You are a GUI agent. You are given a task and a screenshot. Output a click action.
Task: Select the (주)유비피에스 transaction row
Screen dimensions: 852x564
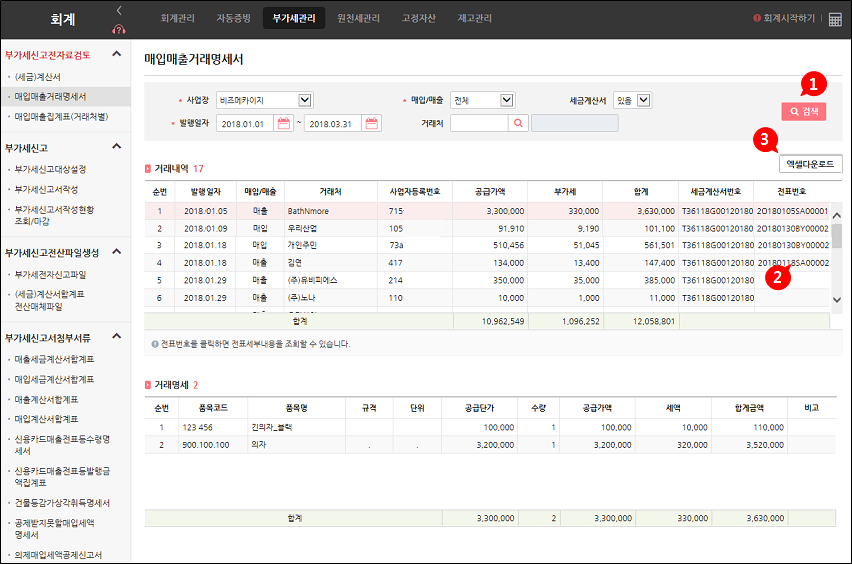click(x=487, y=280)
